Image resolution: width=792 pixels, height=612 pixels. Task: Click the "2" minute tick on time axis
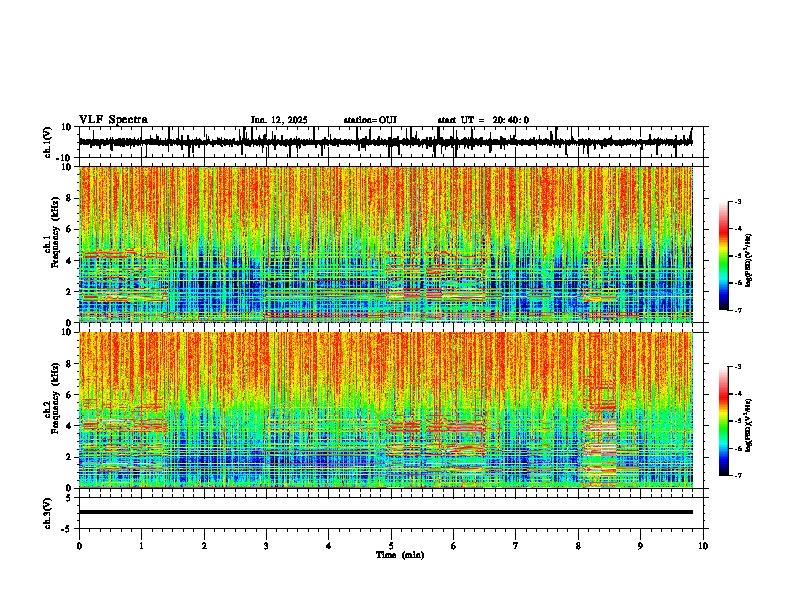tap(204, 546)
